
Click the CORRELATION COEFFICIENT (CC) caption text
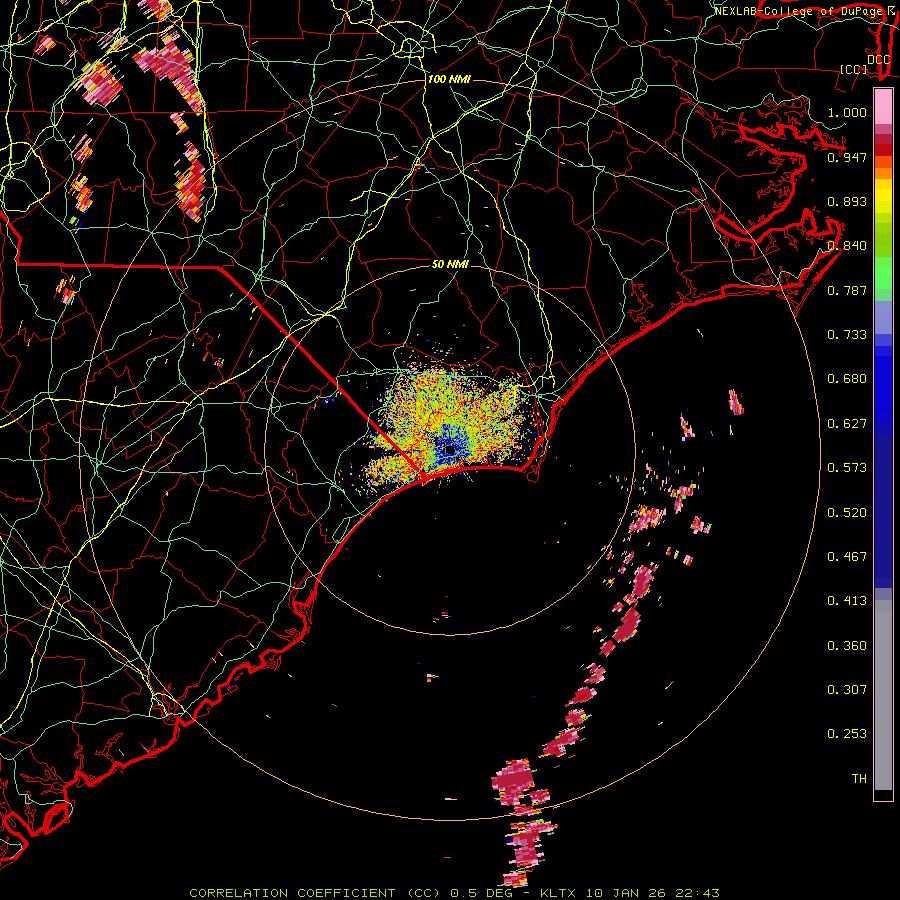point(315,893)
